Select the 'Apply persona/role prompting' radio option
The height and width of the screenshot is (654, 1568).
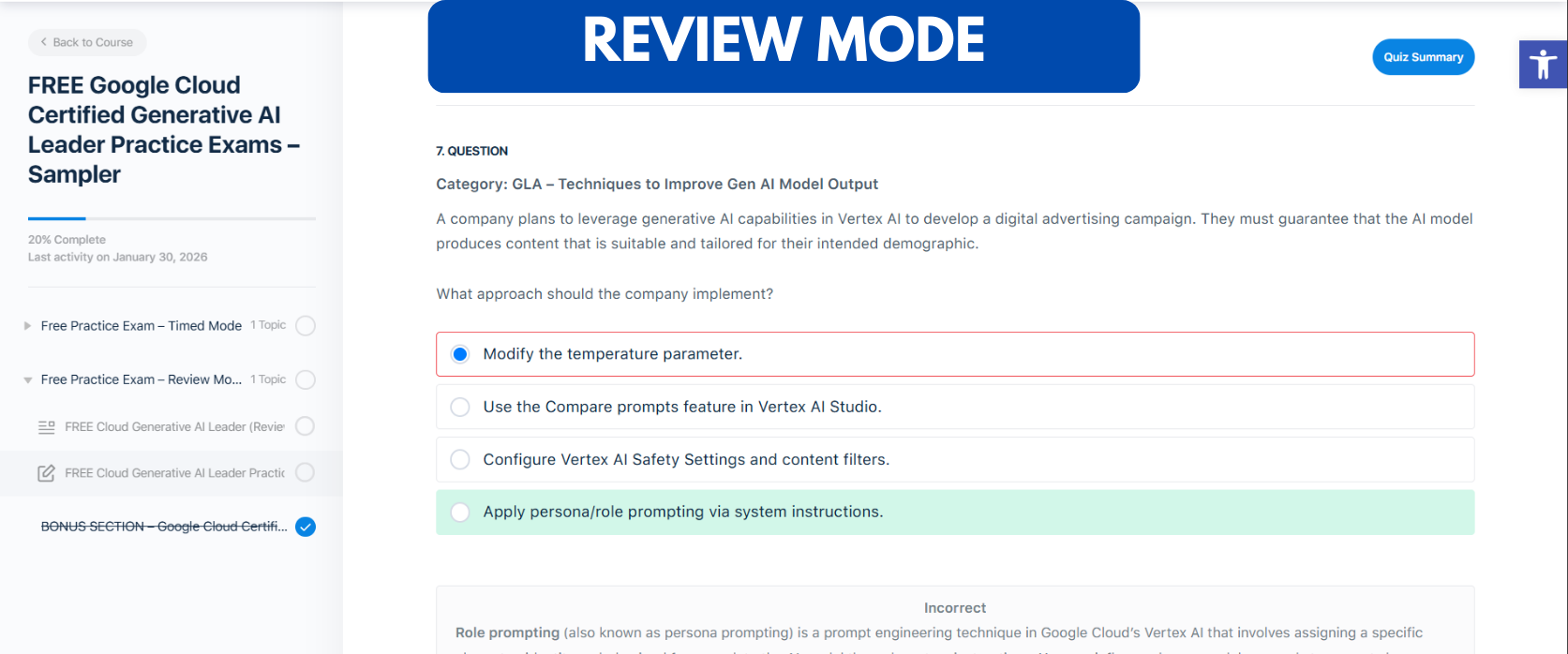pyautogui.click(x=460, y=512)
